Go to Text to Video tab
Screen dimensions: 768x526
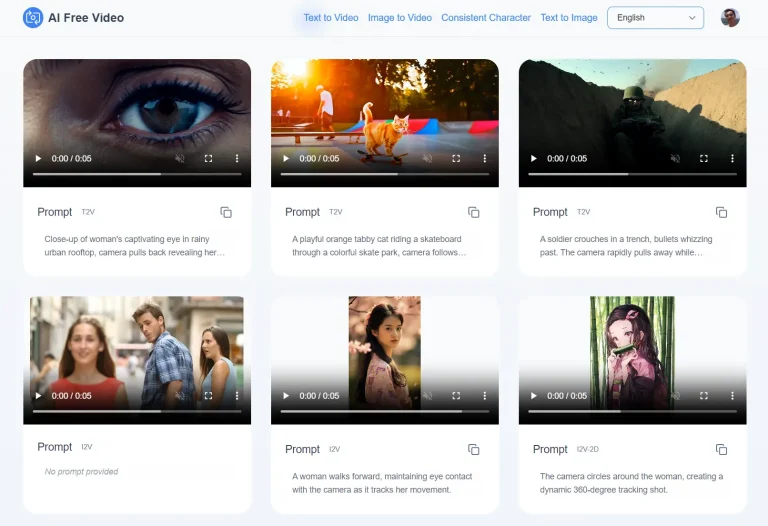click(331, 18)
